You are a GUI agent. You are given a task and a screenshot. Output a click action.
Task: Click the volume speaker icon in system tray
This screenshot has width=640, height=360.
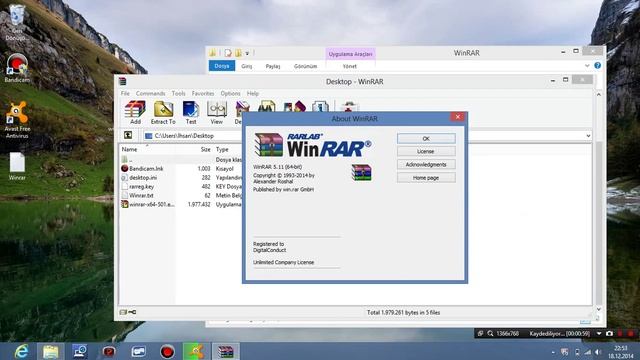[x=598, y=352]
